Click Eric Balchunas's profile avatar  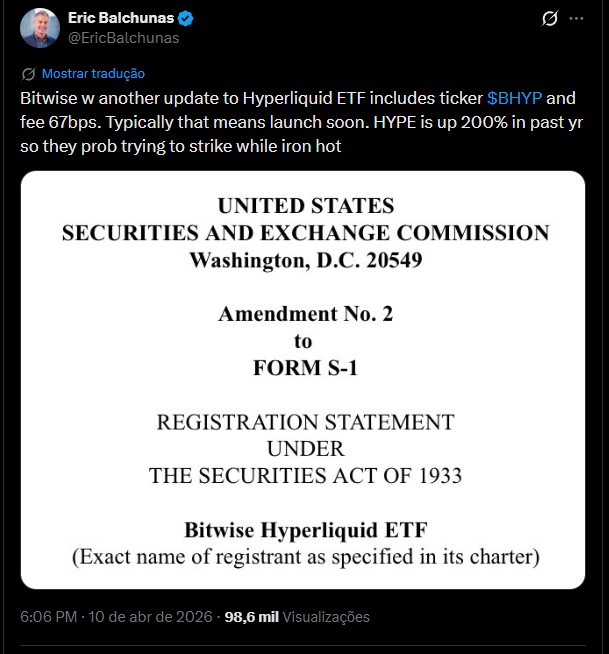pos(42,27)
